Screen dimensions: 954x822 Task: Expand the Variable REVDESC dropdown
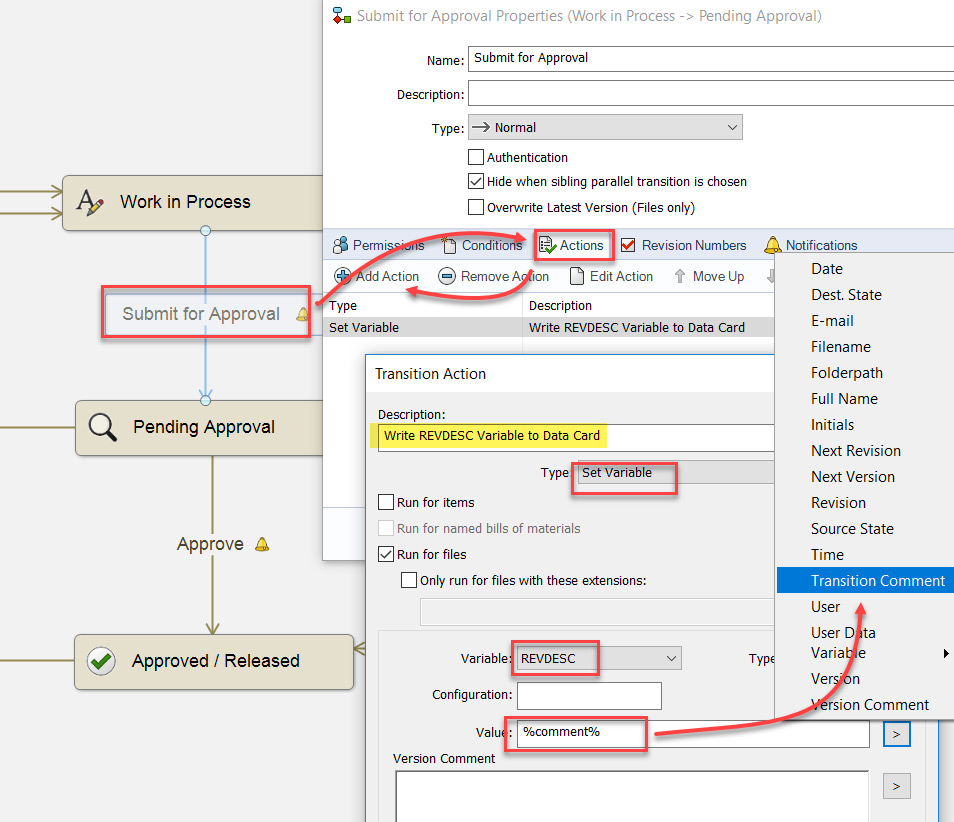tap(671, 658)
